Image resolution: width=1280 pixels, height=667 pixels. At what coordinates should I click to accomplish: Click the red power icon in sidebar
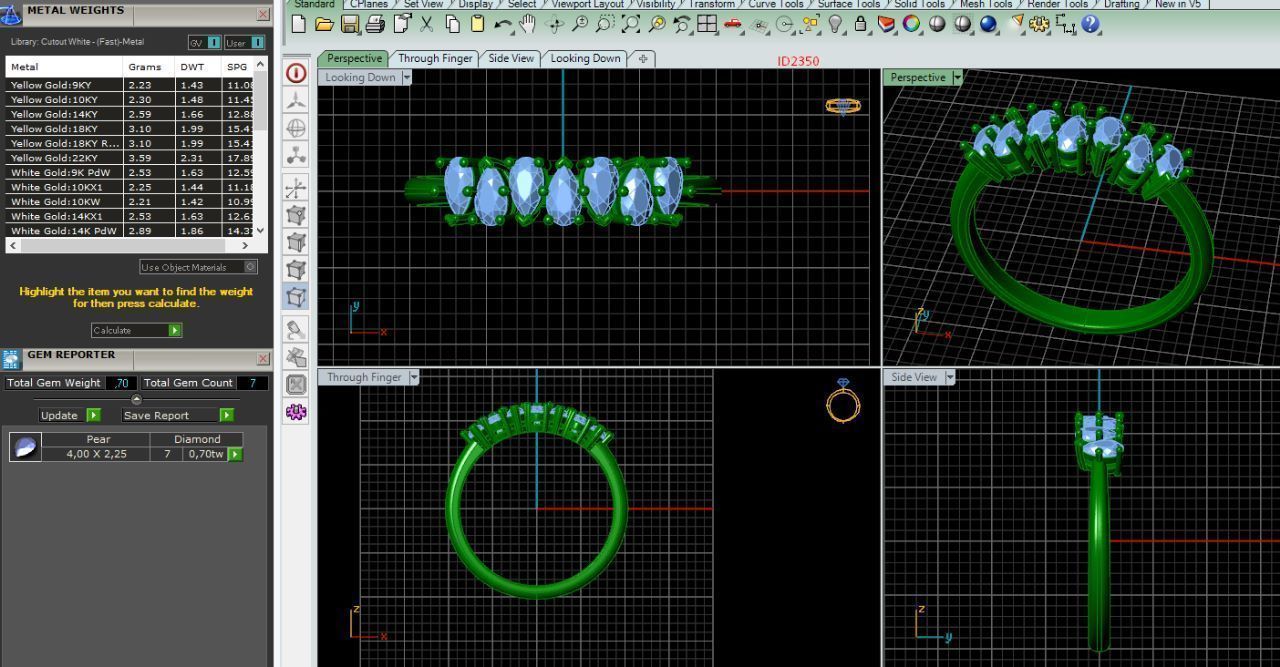pyautogui.click(x=296, y=73)
